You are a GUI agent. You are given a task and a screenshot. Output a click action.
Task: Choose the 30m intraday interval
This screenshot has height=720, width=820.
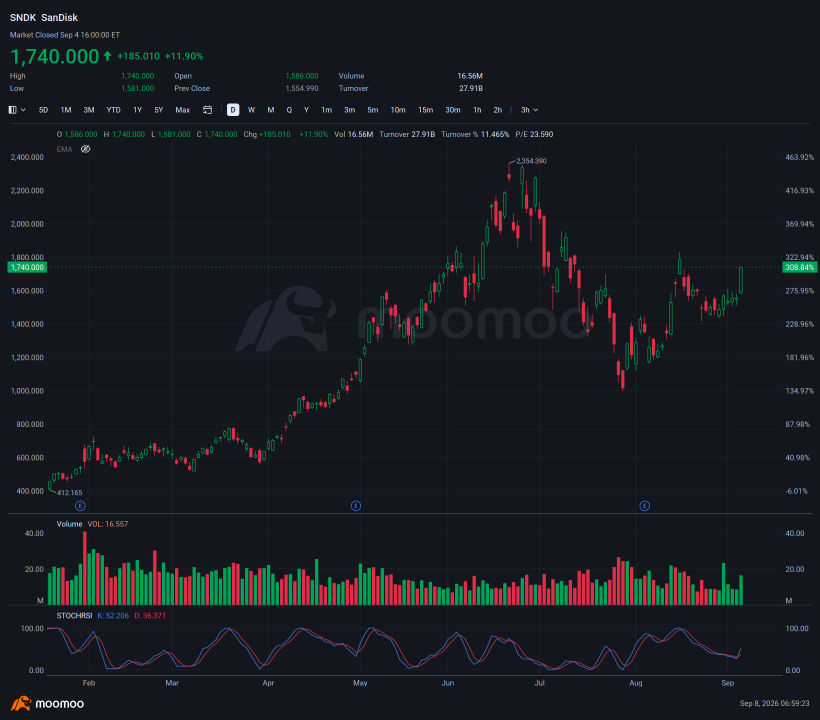pos(453,110)
